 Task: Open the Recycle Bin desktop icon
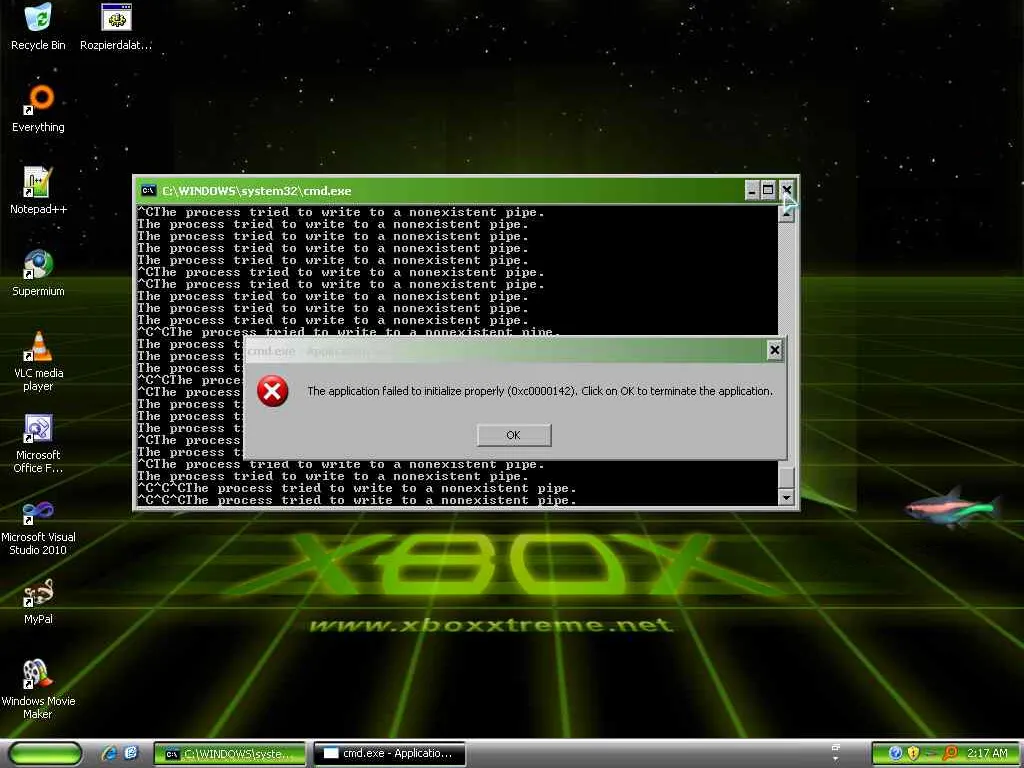coord(38,27)
